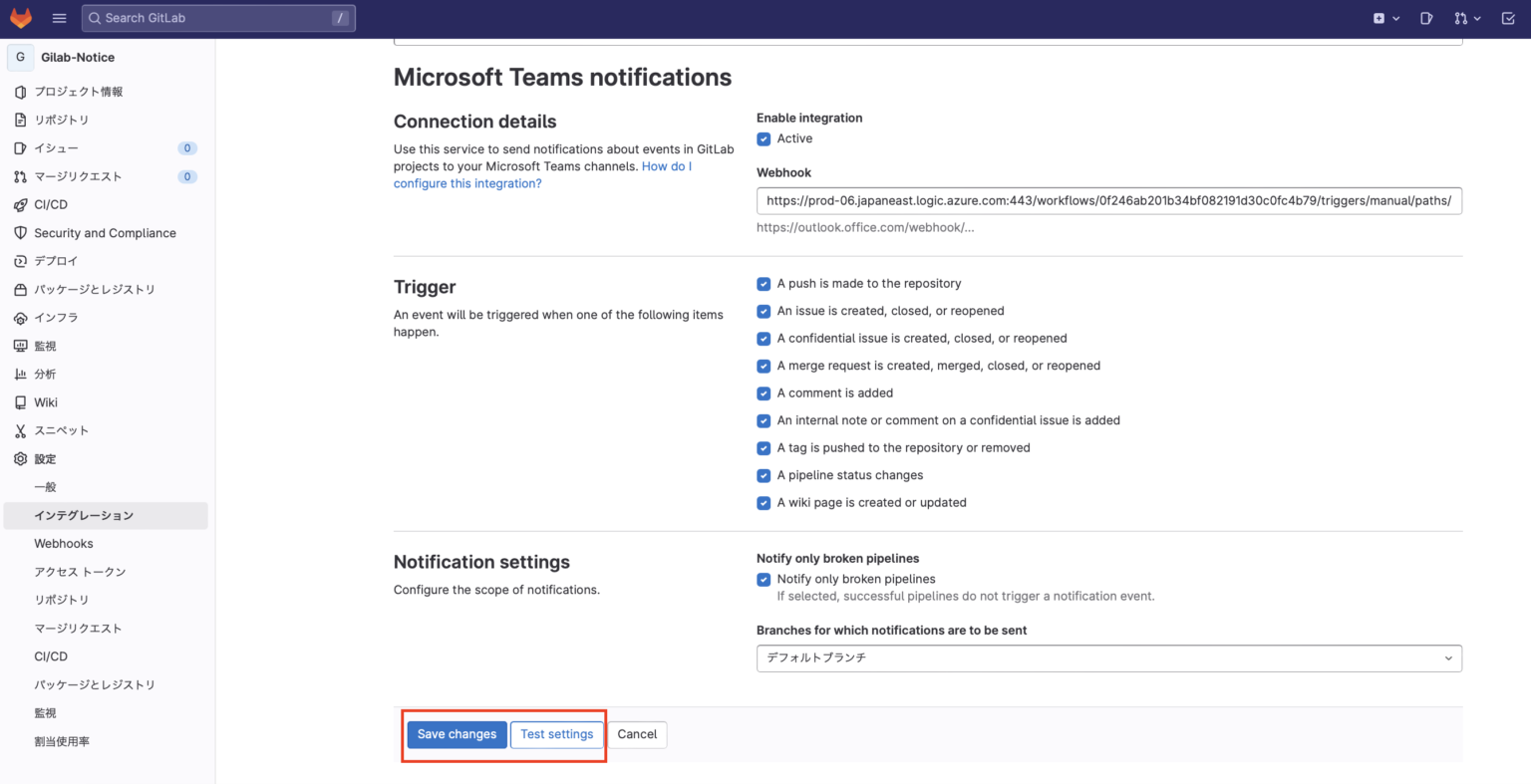Open the 一般 (General) settings item

(x=45, y=486)
